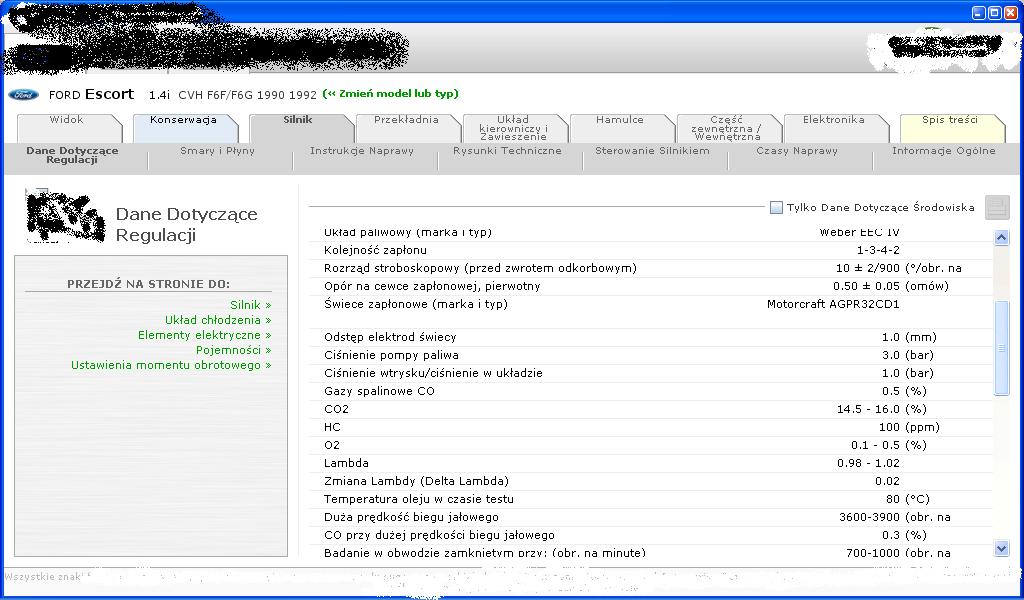The height and width of the screenshot is (600, 1024).
Task: Switch to the Konserwacja tab
Action: coord(183,120)
